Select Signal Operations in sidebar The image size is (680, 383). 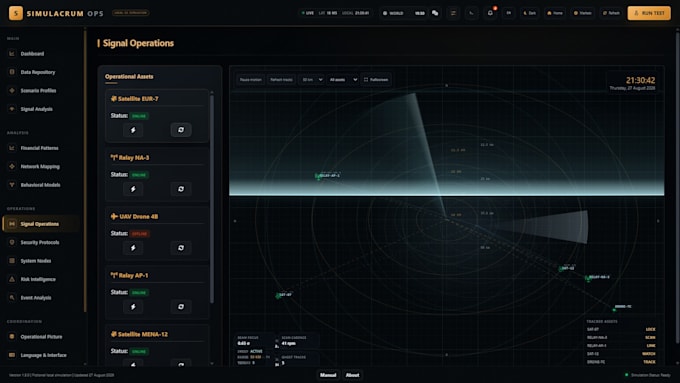[40, 224]
